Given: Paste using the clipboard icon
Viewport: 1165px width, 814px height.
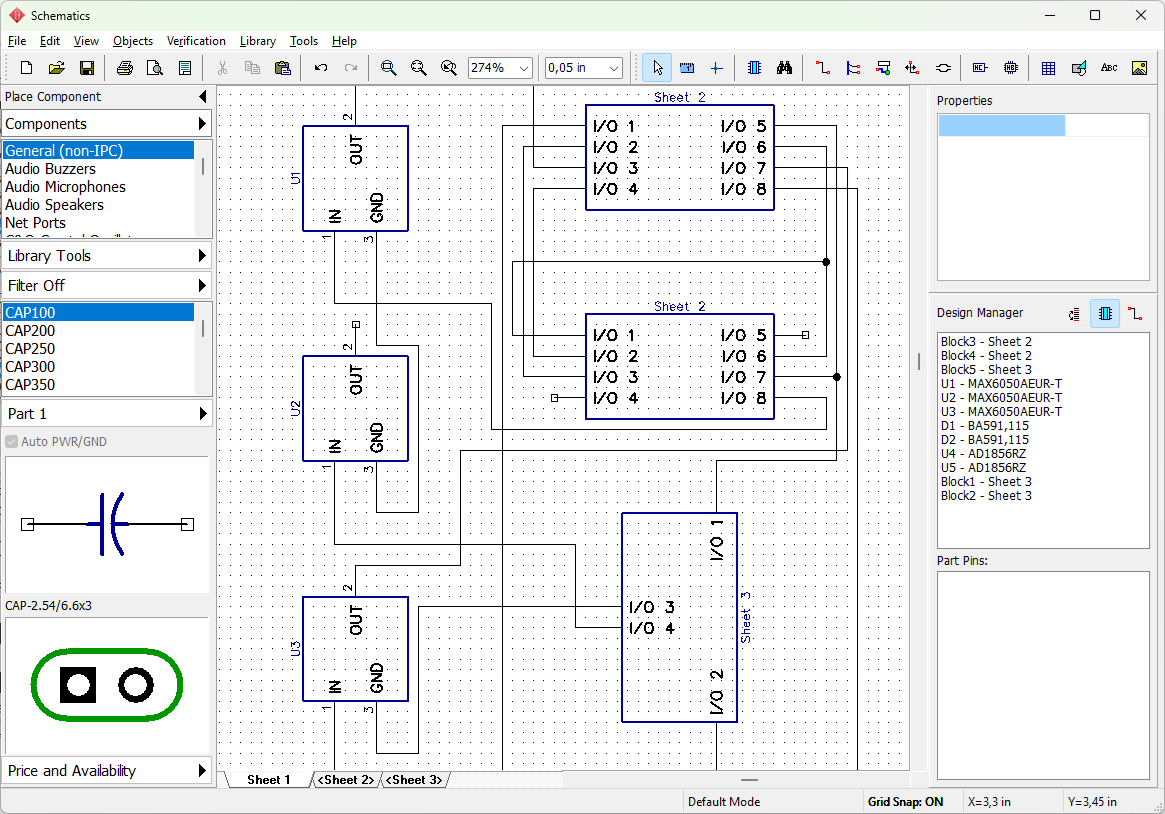Looking at the screenshot, I should tap(282, 68).
